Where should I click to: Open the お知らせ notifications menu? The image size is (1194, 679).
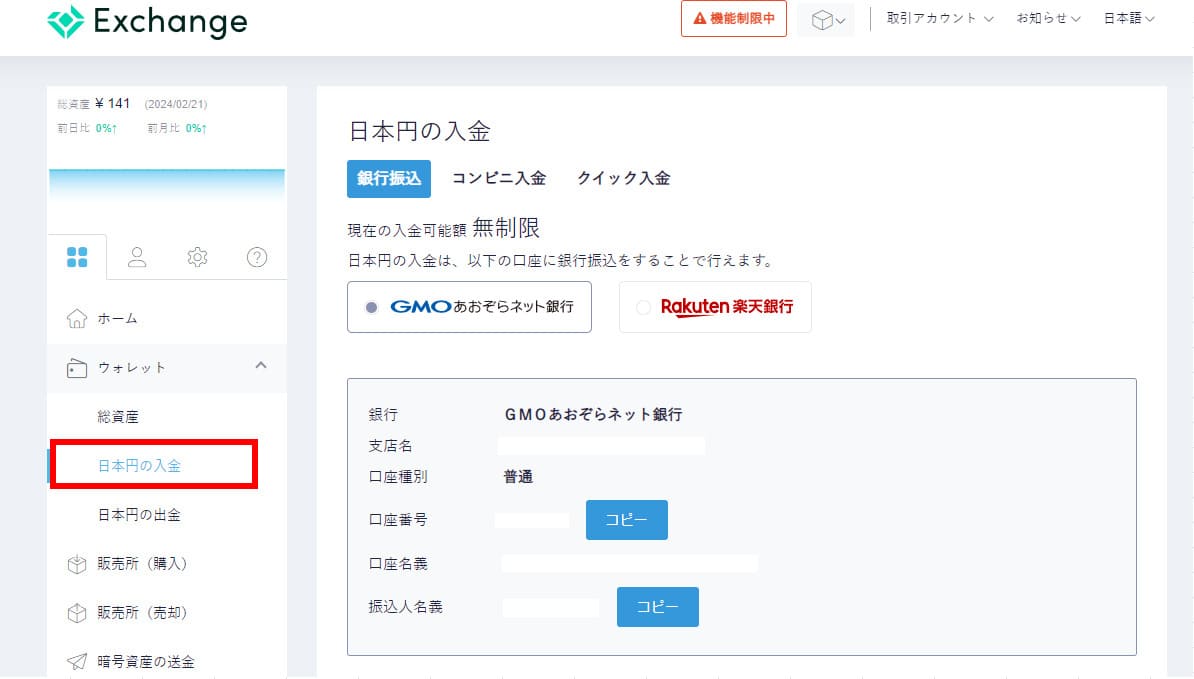point(1047,18)
